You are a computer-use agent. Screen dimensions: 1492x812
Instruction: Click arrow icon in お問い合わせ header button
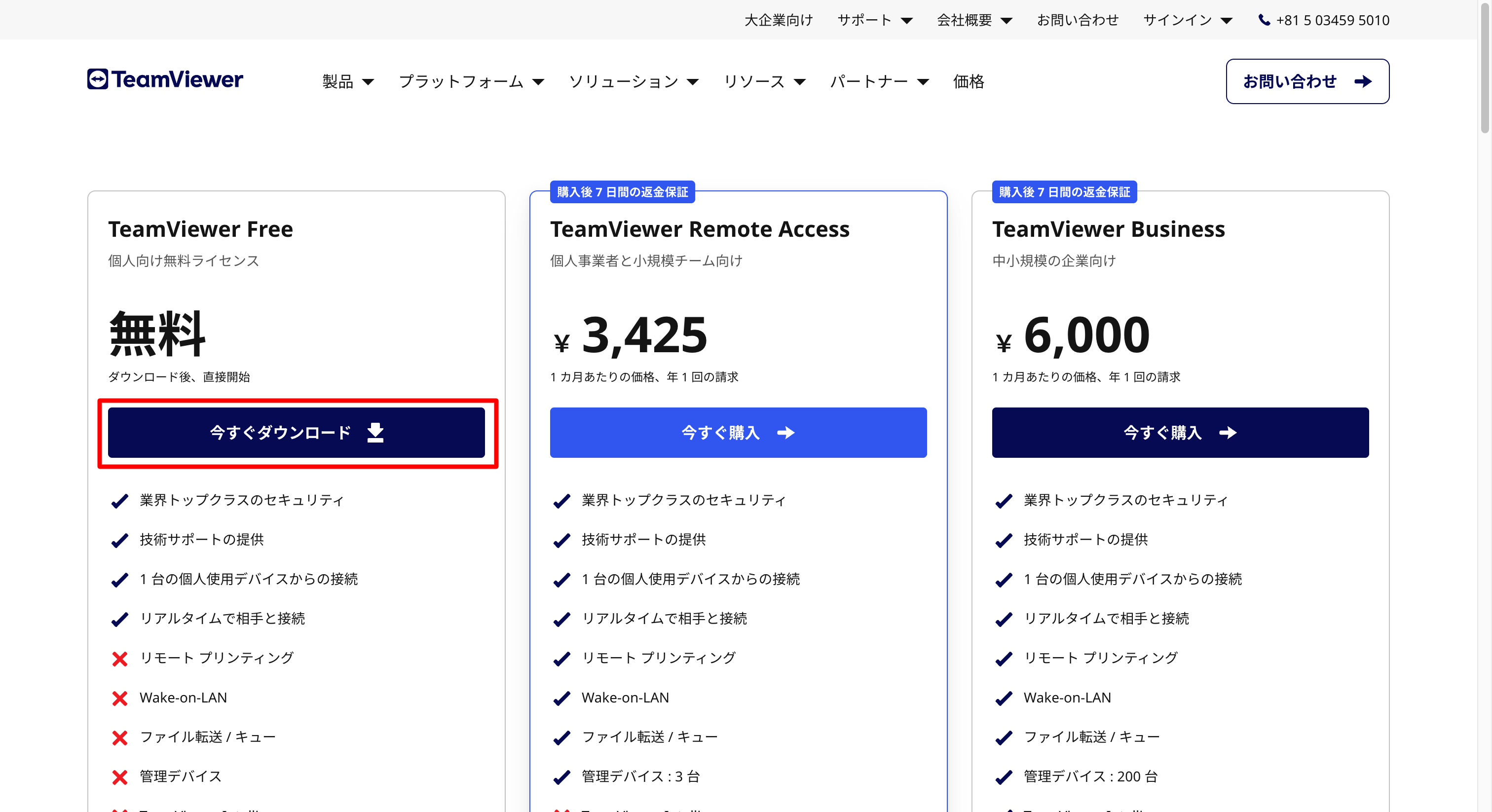pyautogui.click(x=1363, y=82)
